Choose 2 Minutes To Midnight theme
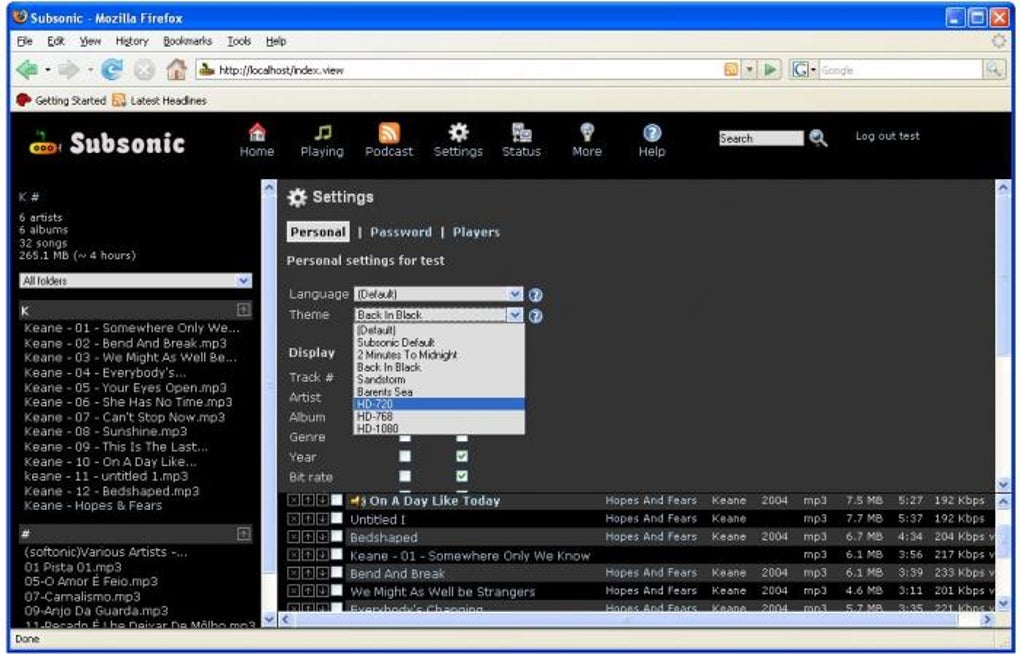 (439, 355)
